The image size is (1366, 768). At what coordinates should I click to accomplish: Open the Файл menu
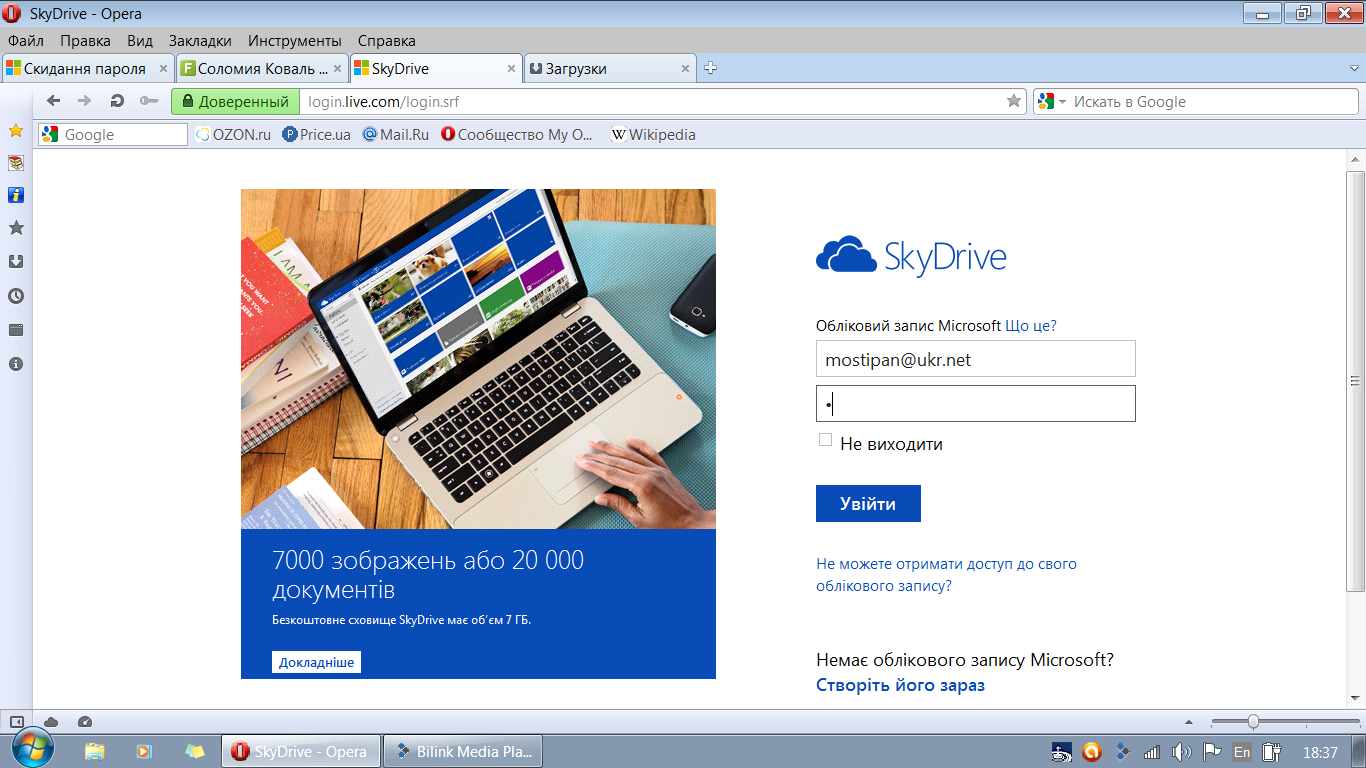pyautogui.click(x=26, y=41)
